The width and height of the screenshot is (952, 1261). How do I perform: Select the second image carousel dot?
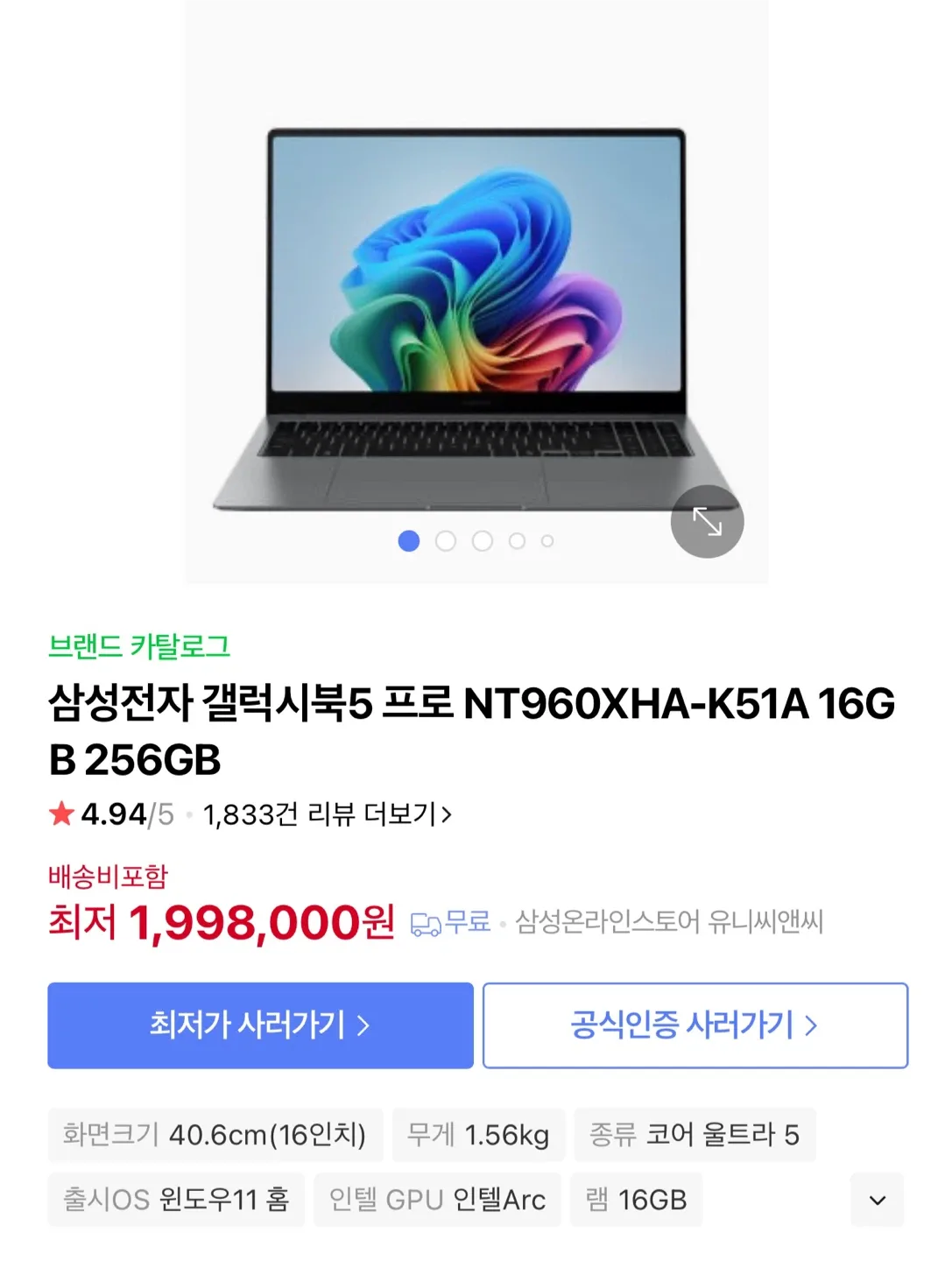(x=446, y=541)
